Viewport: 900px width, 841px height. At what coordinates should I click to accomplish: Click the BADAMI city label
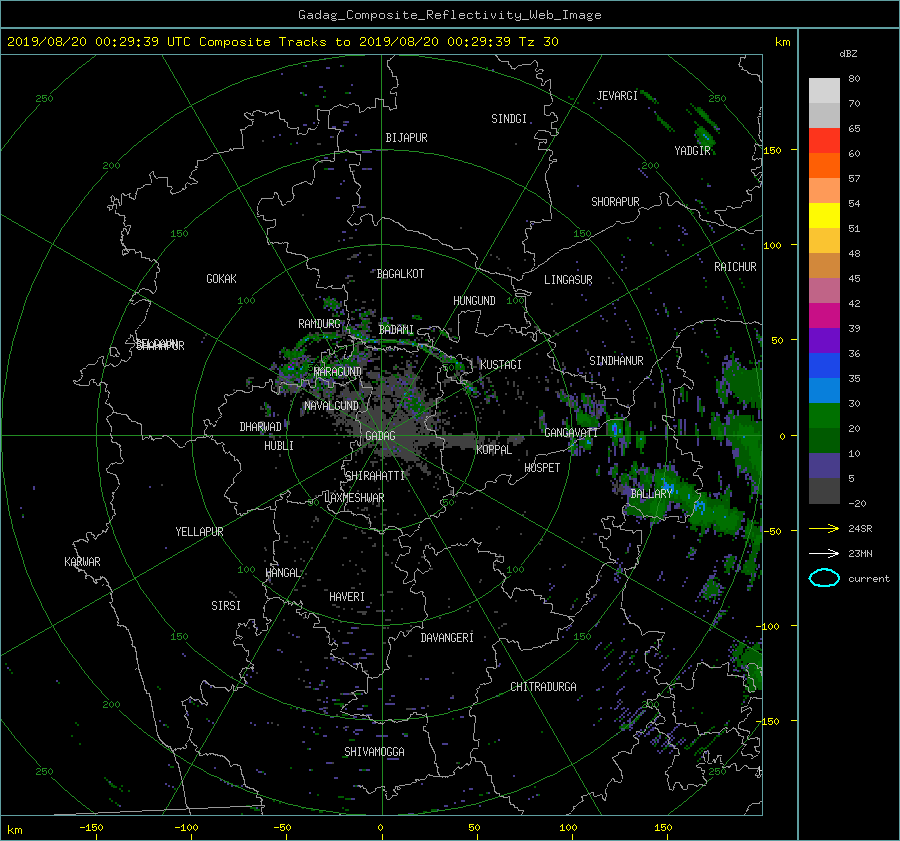click(x=396, y=330)
